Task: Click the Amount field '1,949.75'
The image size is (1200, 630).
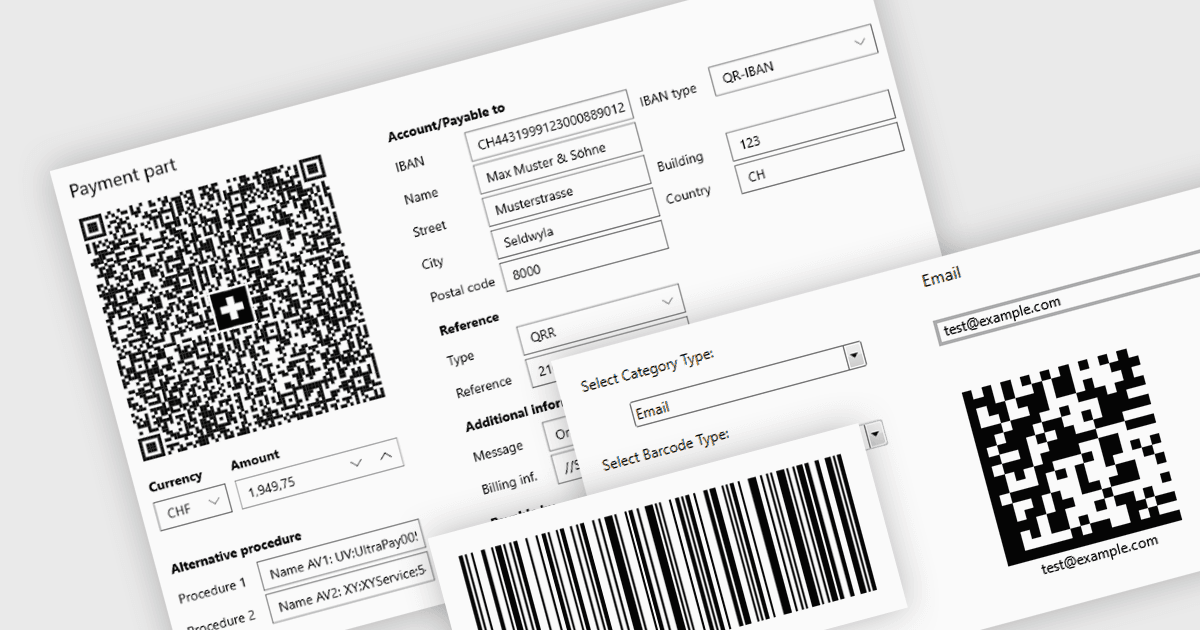Action: click(320, 473)
